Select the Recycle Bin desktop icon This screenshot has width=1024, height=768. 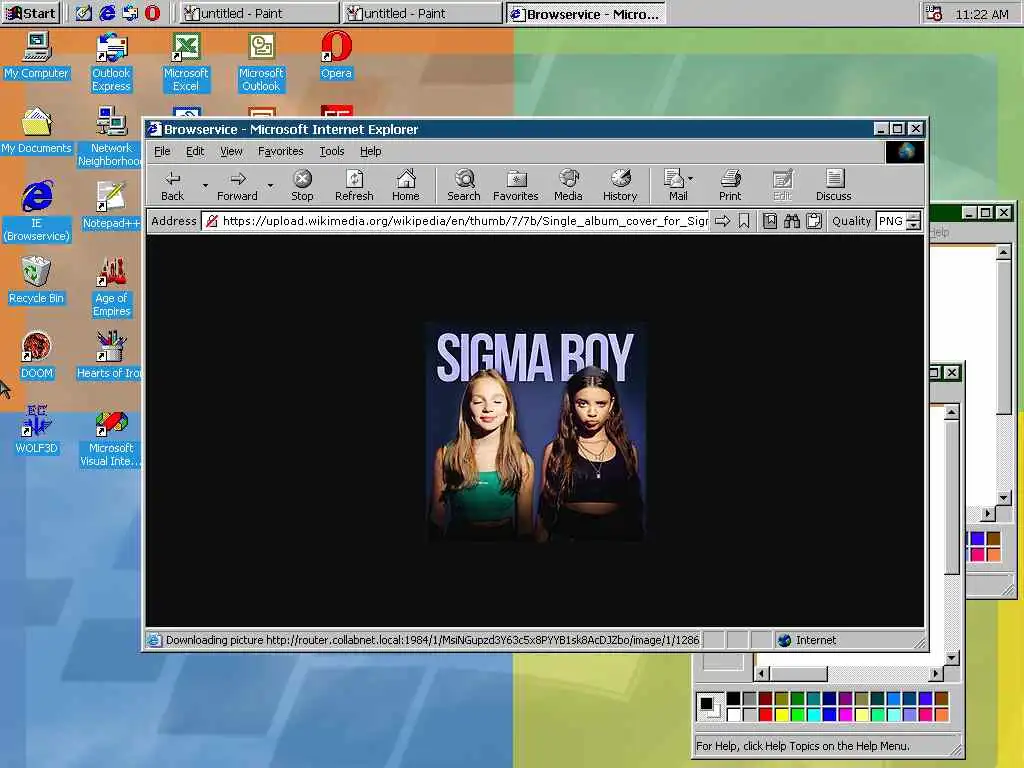click(36, 280)
